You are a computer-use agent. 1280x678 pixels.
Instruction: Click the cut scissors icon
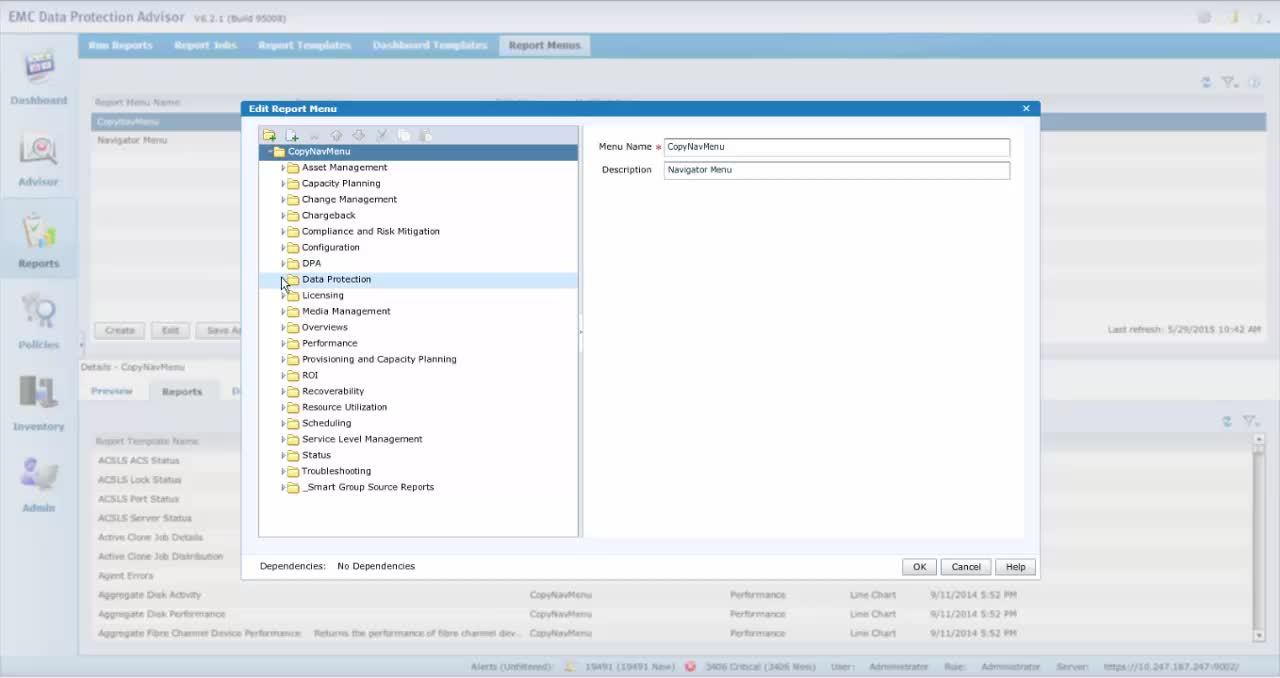pyautogui.click(x=381, y=135)
